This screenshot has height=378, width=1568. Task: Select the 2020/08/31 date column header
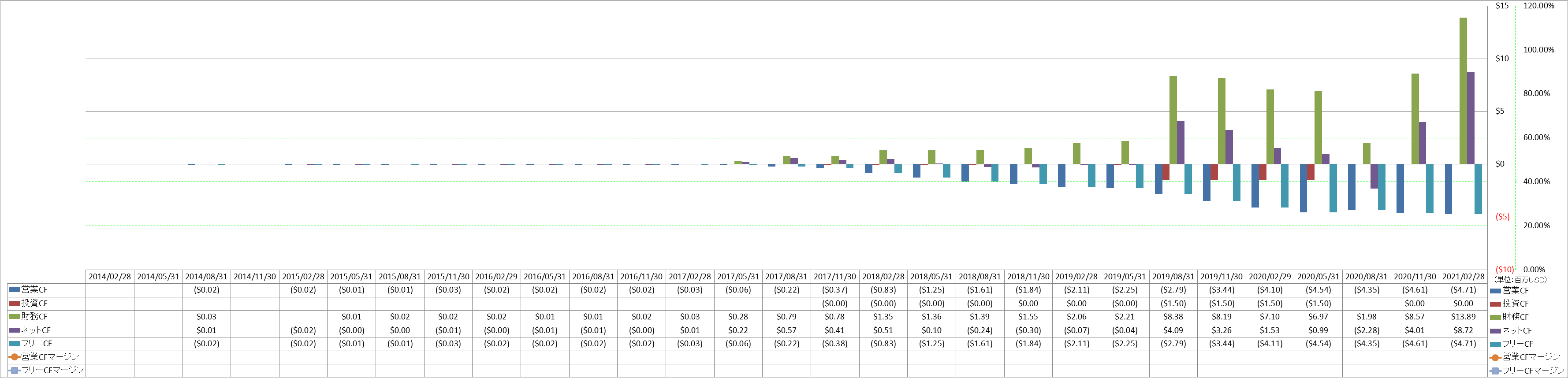[x=1367, y=276]
